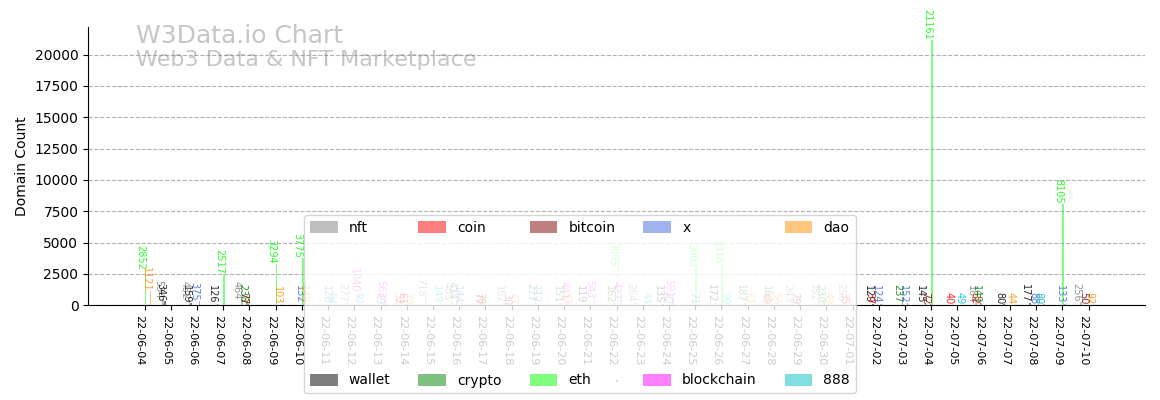Click the 22-07-10 date tick label
The width and height of the screenshot is (1160, 400).
1084,340
